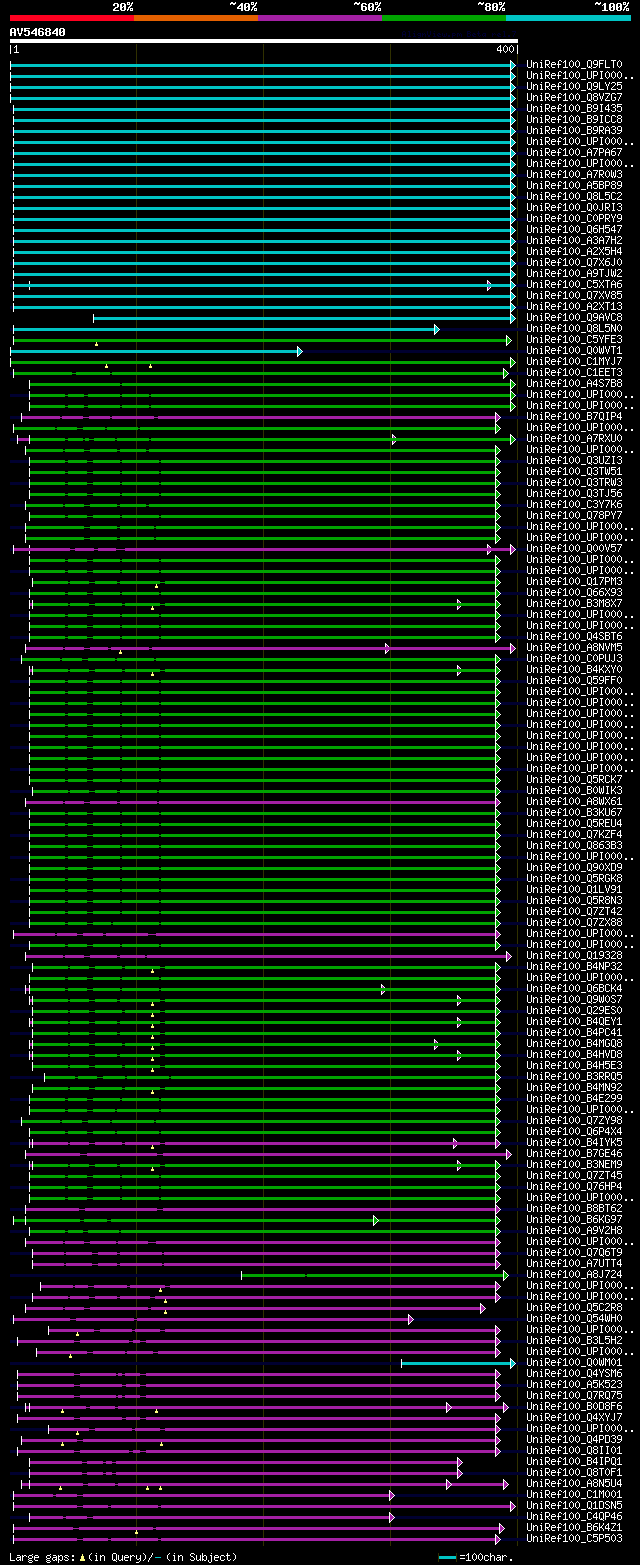Click the Large gaps legend text

click(x=124, y=1557)
